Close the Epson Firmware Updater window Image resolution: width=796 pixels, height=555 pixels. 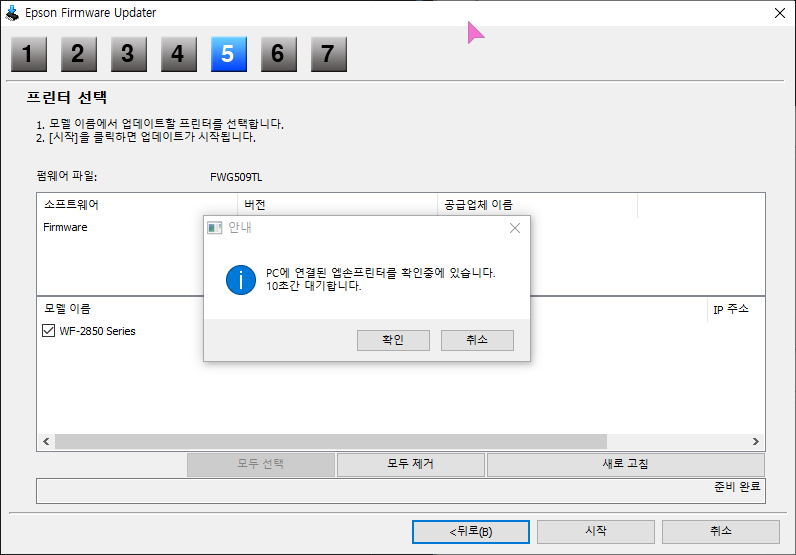(780, 13)
